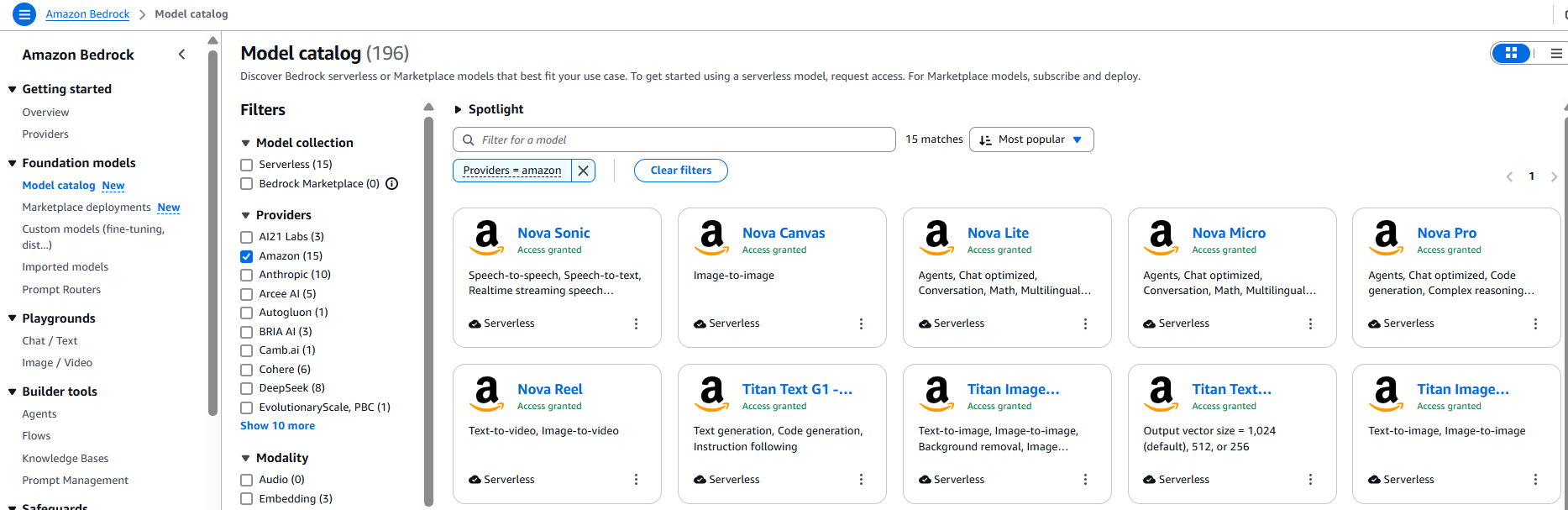This screenshot has width=1568, height=510.
Task: Open Nova Micro card options menu
Action: [x=1310, y=323]
